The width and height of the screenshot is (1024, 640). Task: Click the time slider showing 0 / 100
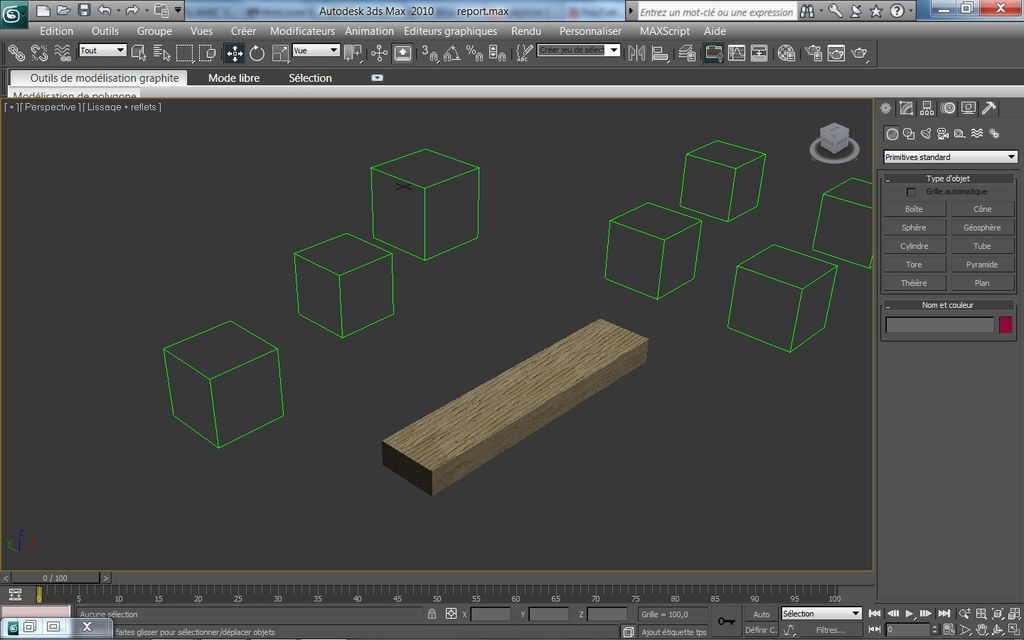coord(56,578)
